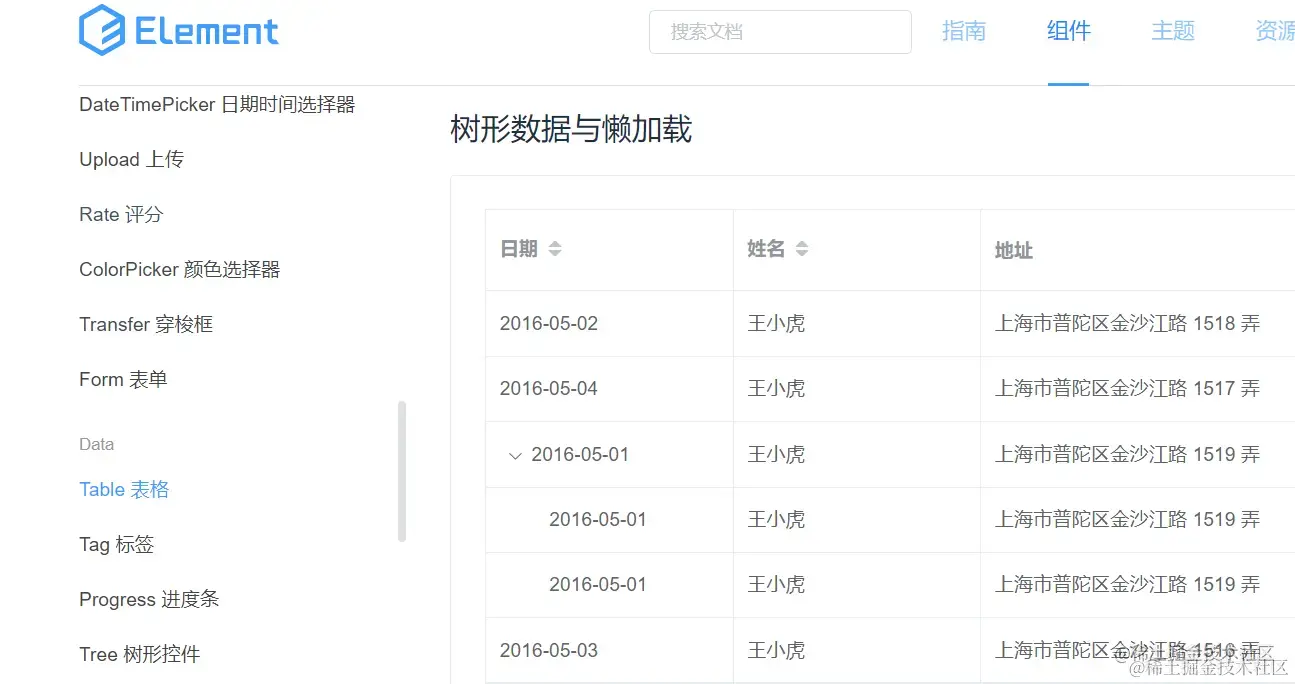1295x684 pixels.
Task: Open the 组件 tab
Action: [1068, 31]
